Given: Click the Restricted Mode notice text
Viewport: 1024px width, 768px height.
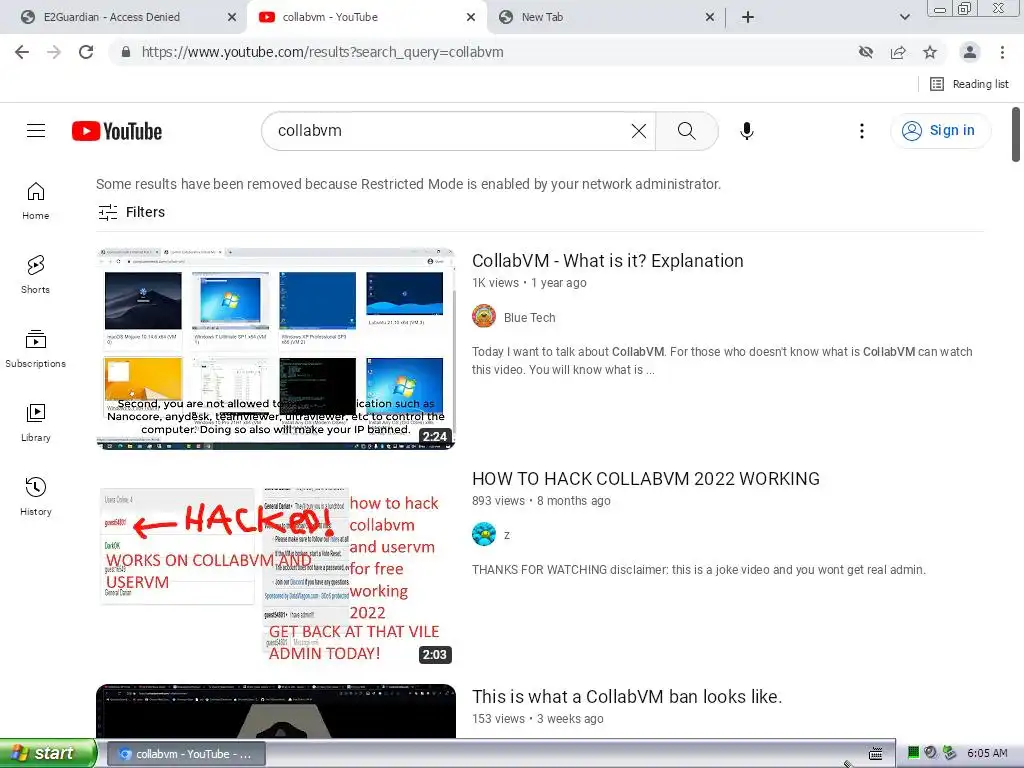Looking at the screenshot, I should pyautogui.click(x=408, y=184).
